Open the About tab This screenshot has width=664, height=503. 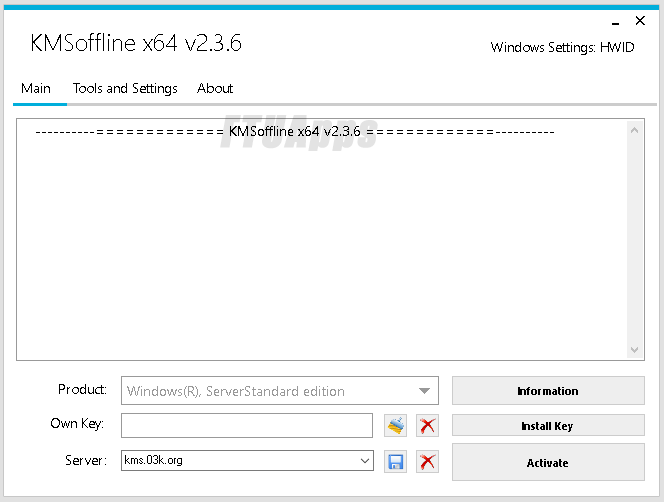[215, 88]
